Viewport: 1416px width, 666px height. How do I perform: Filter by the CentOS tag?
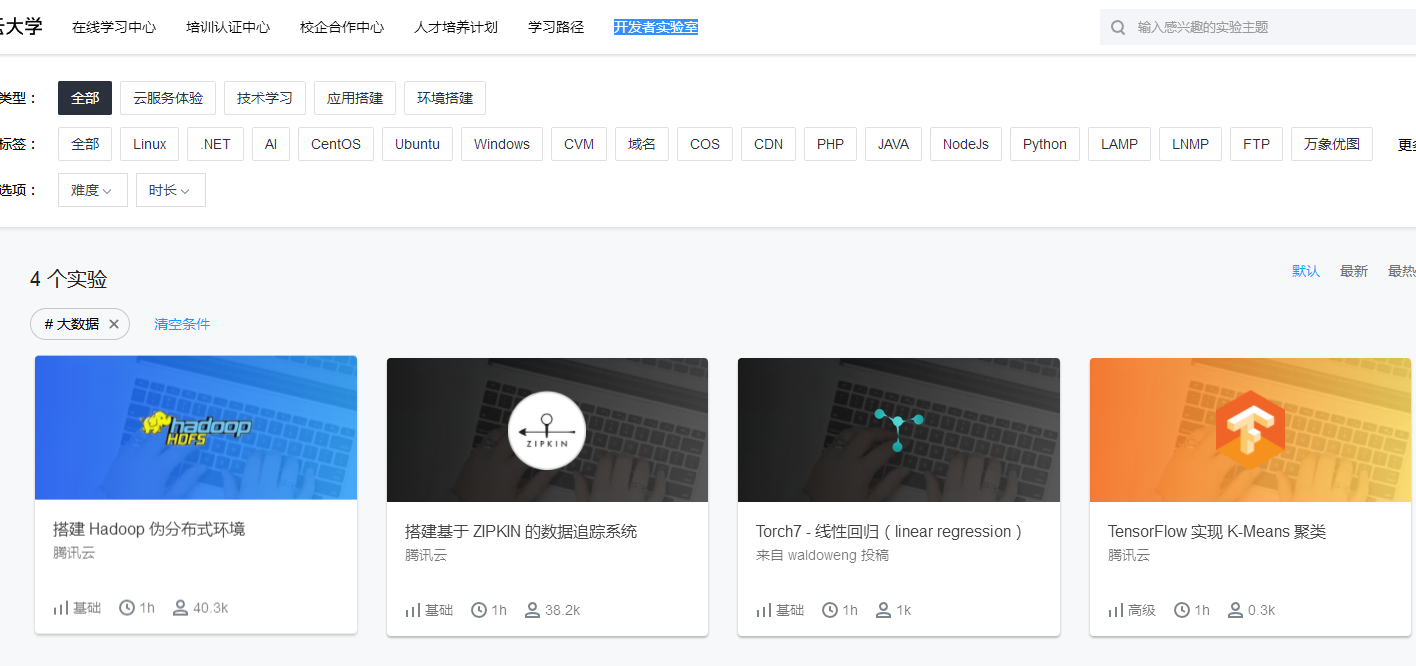336,144
